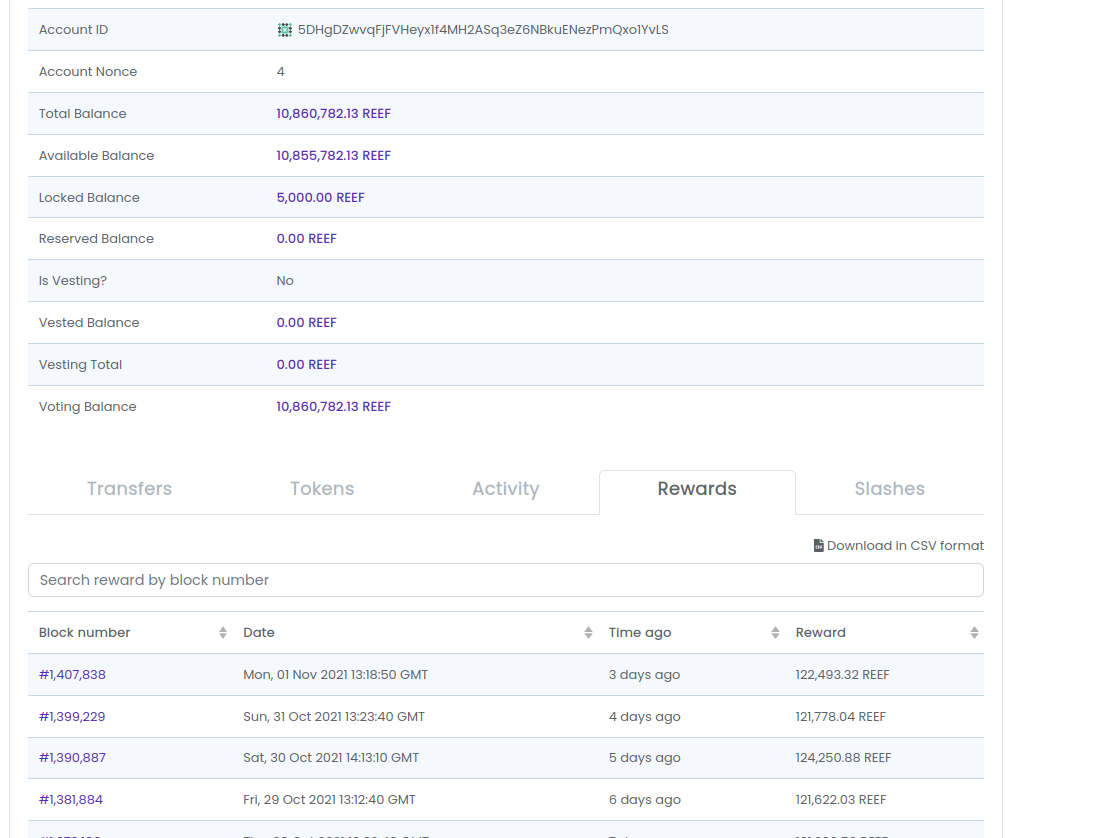Viewport: 1101px width, 838px height.
Task: Switch to the Transfers tab
Action: click(x=129, y=489)
